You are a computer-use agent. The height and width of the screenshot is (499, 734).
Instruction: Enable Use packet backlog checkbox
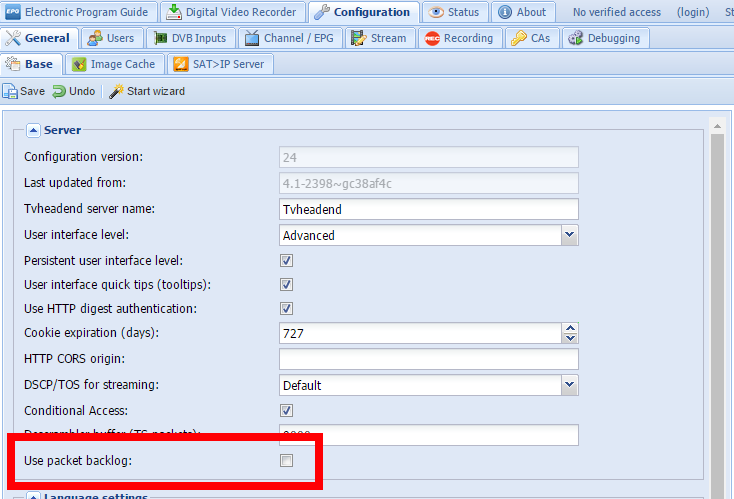[287, 460]
